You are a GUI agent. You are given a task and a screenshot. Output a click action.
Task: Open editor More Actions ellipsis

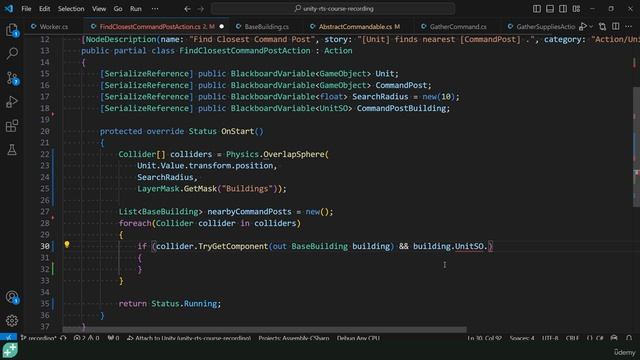point(629,27)
